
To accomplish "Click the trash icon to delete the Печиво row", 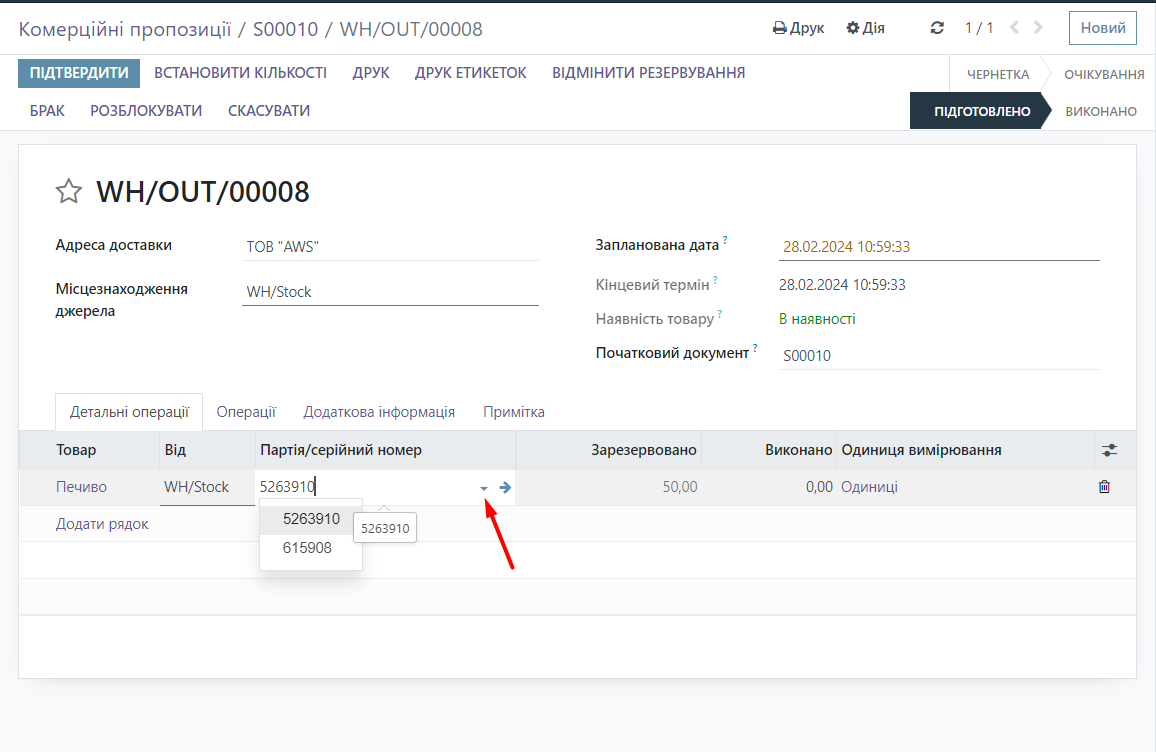I will click(1104, 487).
